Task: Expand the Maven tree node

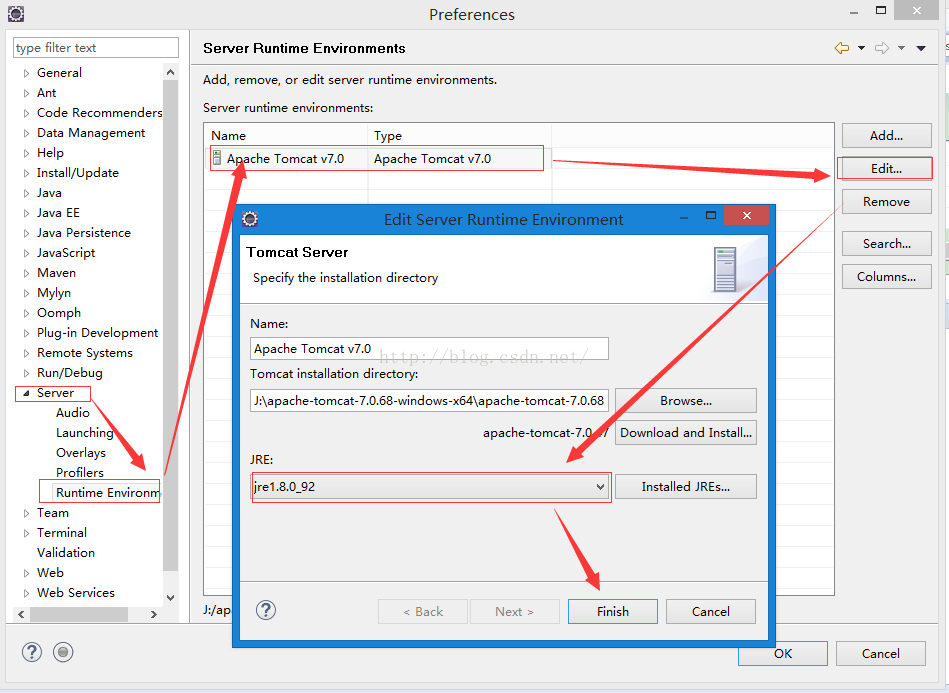Action: coord(26,273)
